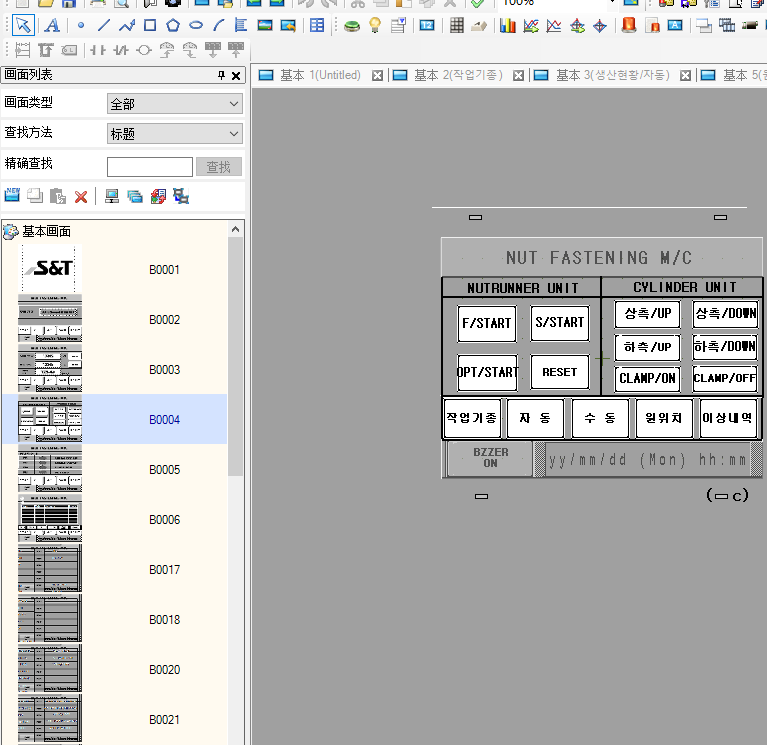Pin the 画面列表 panel with pushpin

pos(222,76)
